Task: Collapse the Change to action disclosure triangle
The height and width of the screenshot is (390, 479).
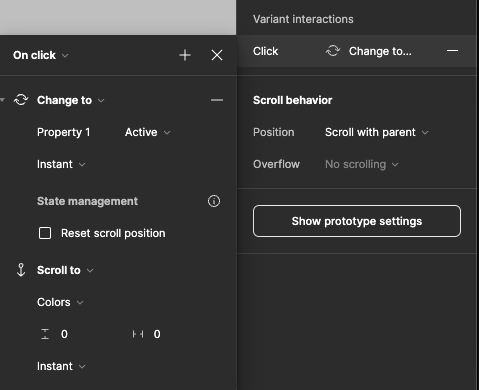Action: [x=3, y=100]
